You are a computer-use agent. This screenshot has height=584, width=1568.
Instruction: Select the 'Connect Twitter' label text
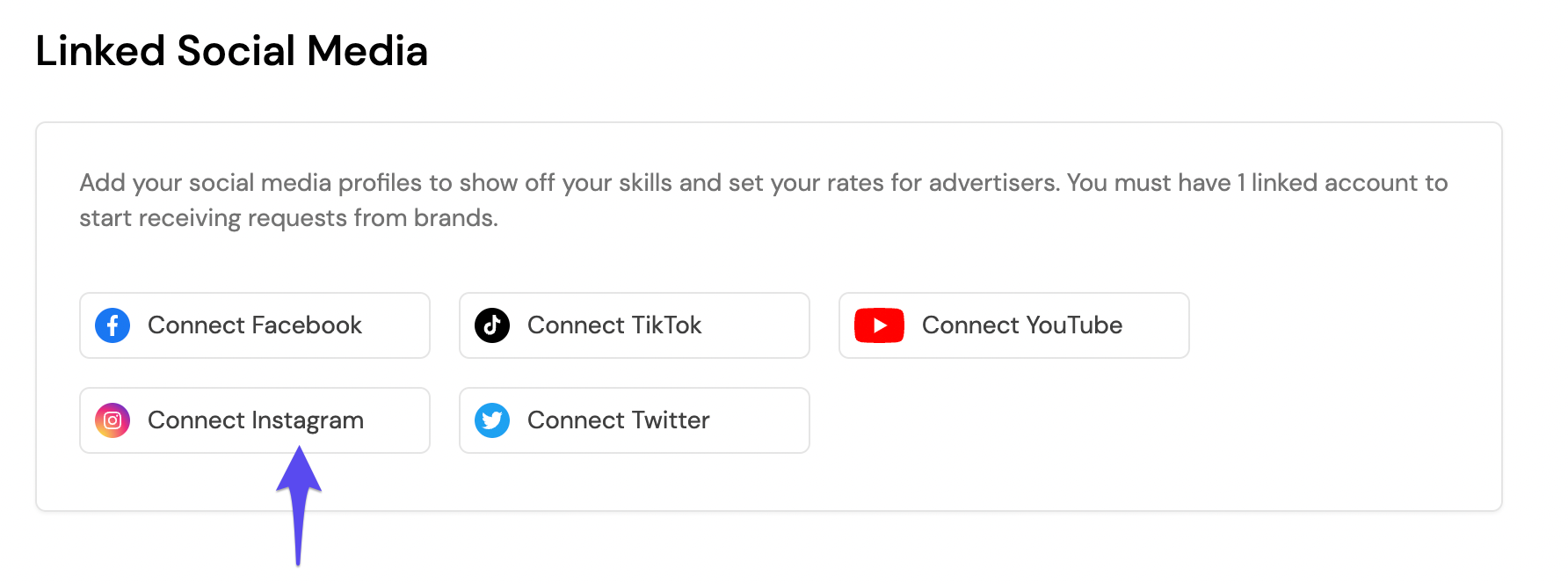click(619, 420)
